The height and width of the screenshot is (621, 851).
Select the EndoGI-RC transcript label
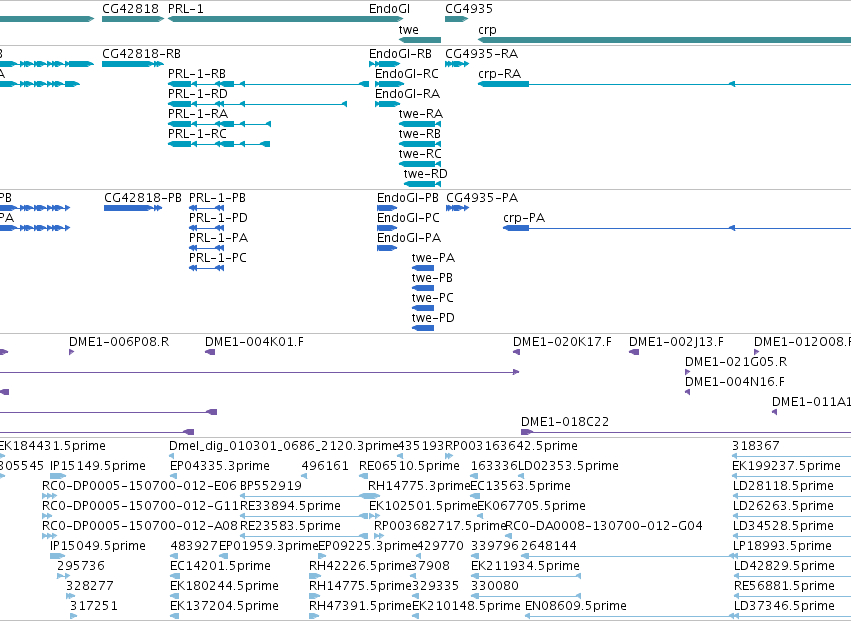[x=407, y=74]
